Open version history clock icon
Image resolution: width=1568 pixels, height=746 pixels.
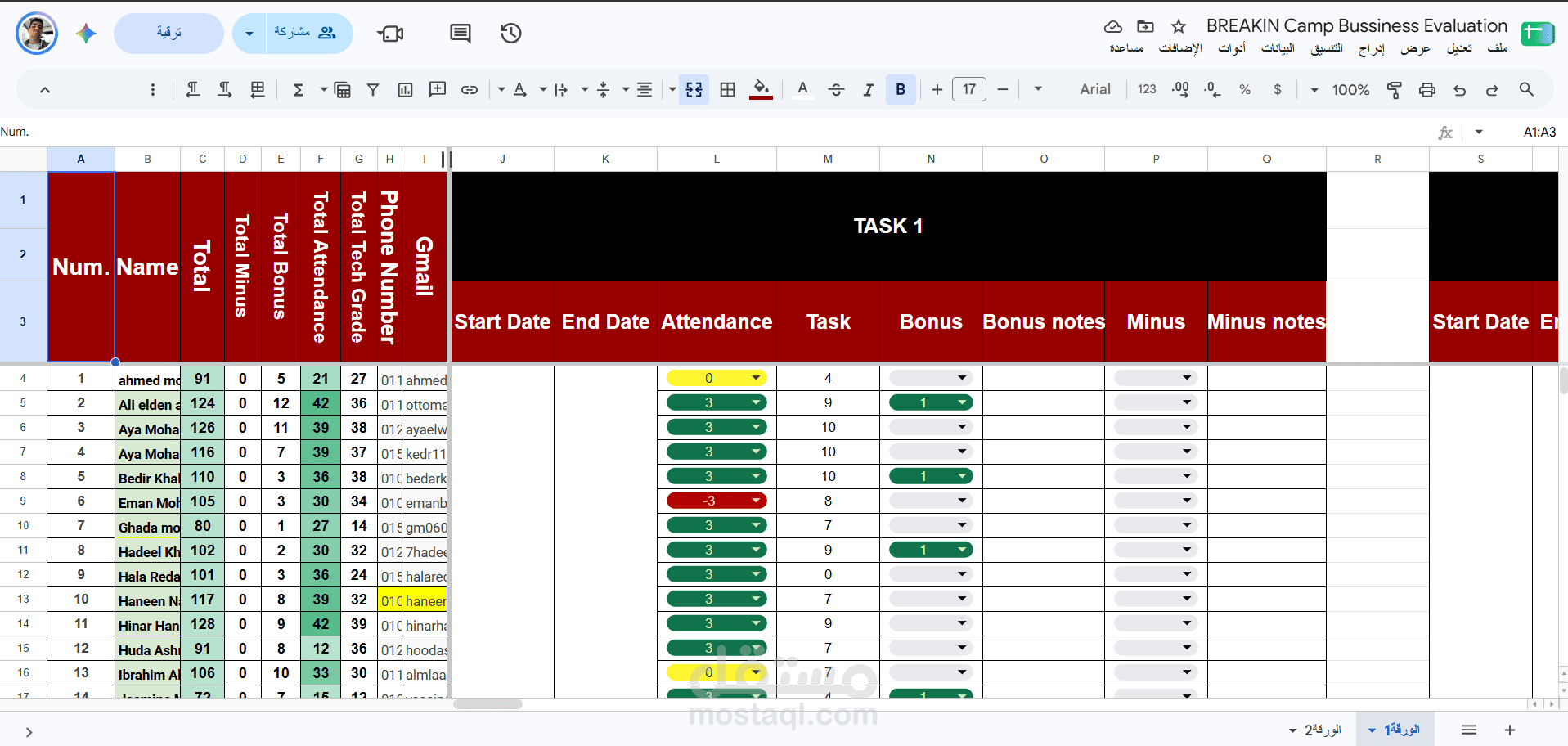511,34
